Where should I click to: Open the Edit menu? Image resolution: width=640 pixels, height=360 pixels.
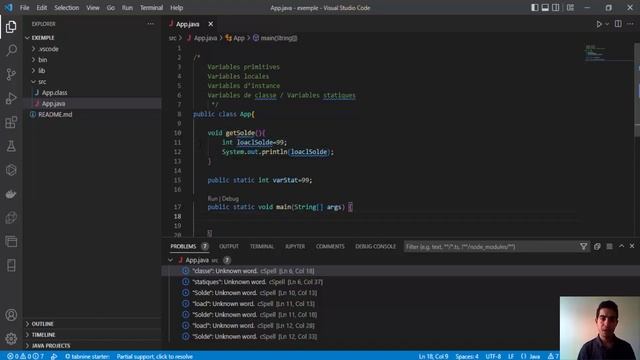coord(42,8)
